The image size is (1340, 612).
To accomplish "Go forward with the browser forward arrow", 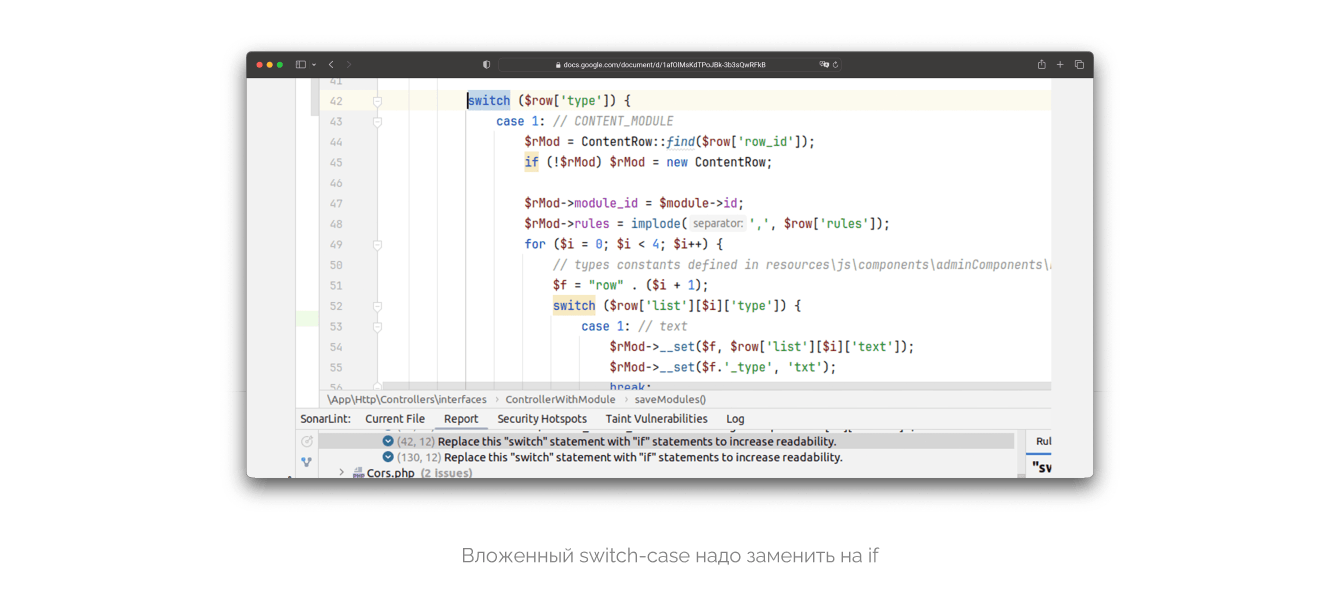I will 349,65.
